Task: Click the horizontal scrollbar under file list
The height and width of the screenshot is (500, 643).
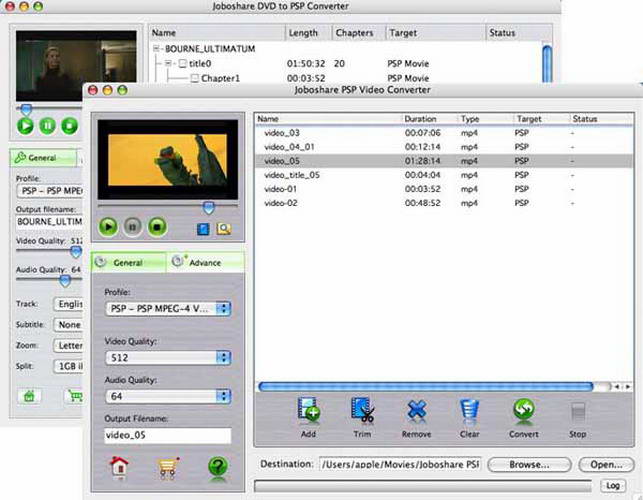Action: (x=426, y=386)
